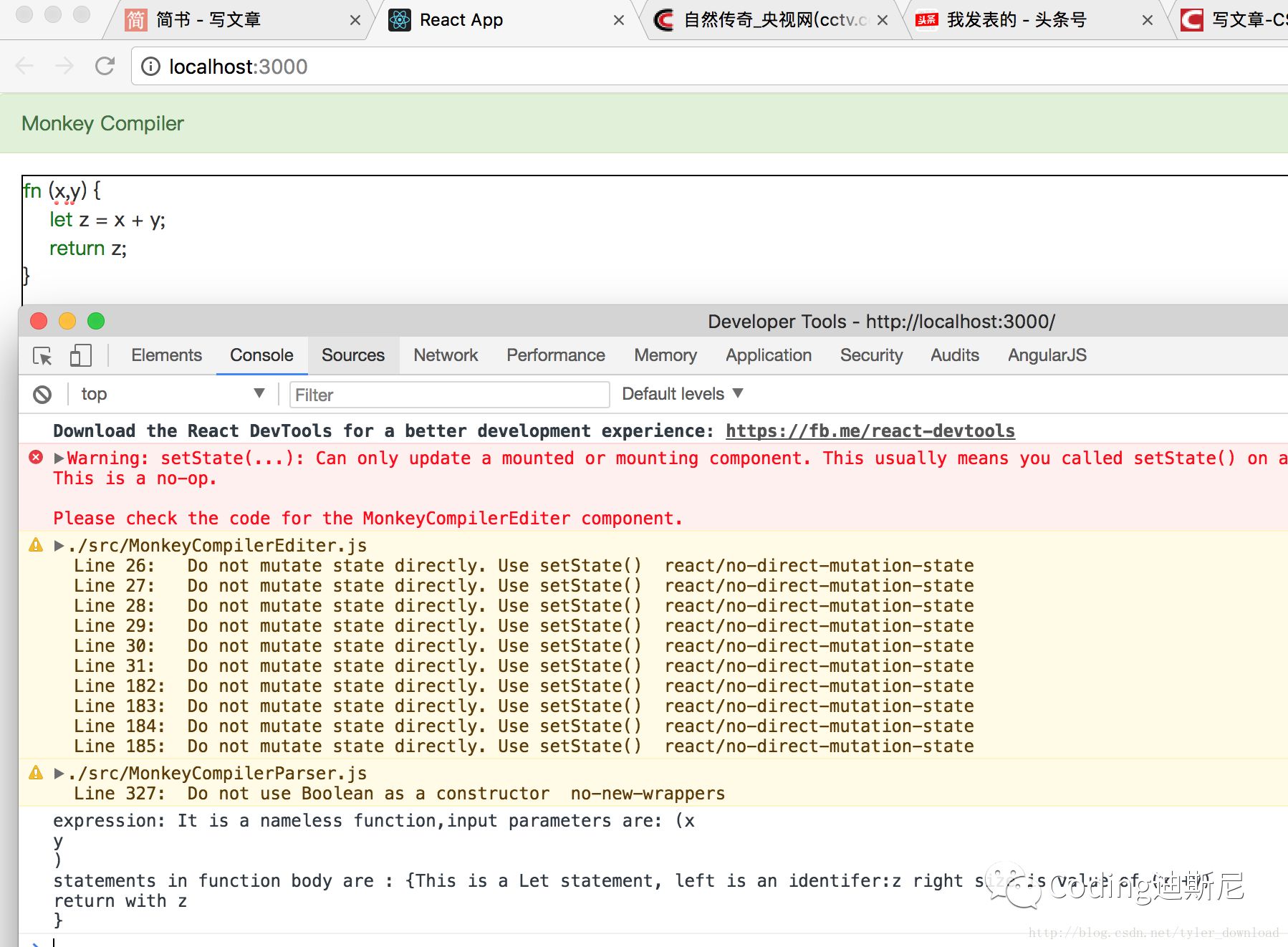
Task: Close the Developer Tools window with red button
Action: pos(39,321)
